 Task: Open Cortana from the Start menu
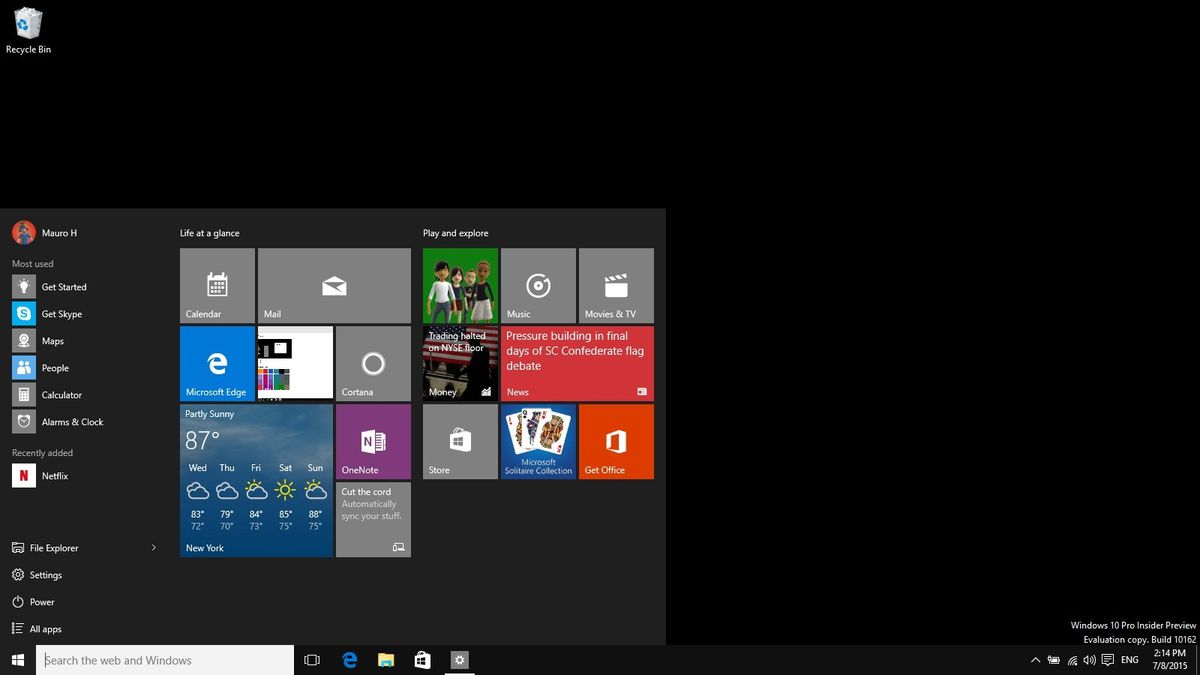click(372, 362)
